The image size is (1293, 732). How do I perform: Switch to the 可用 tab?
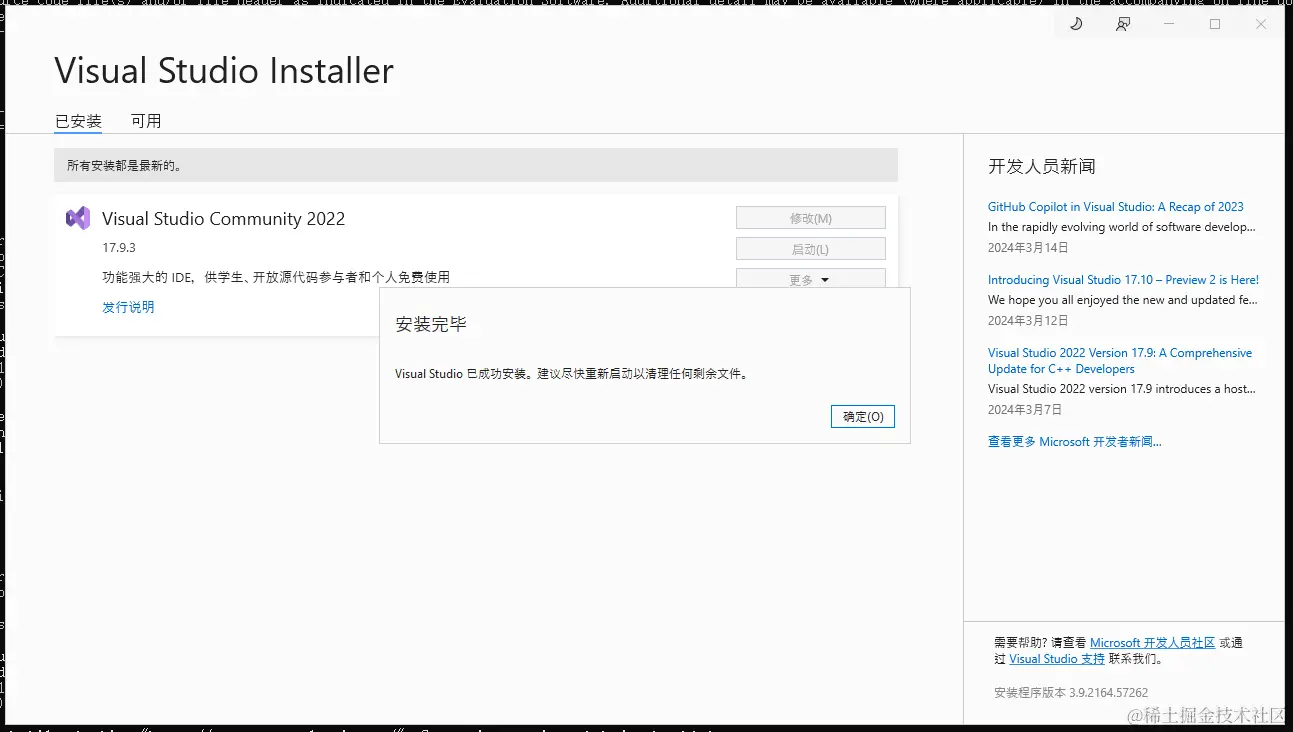click(146, 121)
